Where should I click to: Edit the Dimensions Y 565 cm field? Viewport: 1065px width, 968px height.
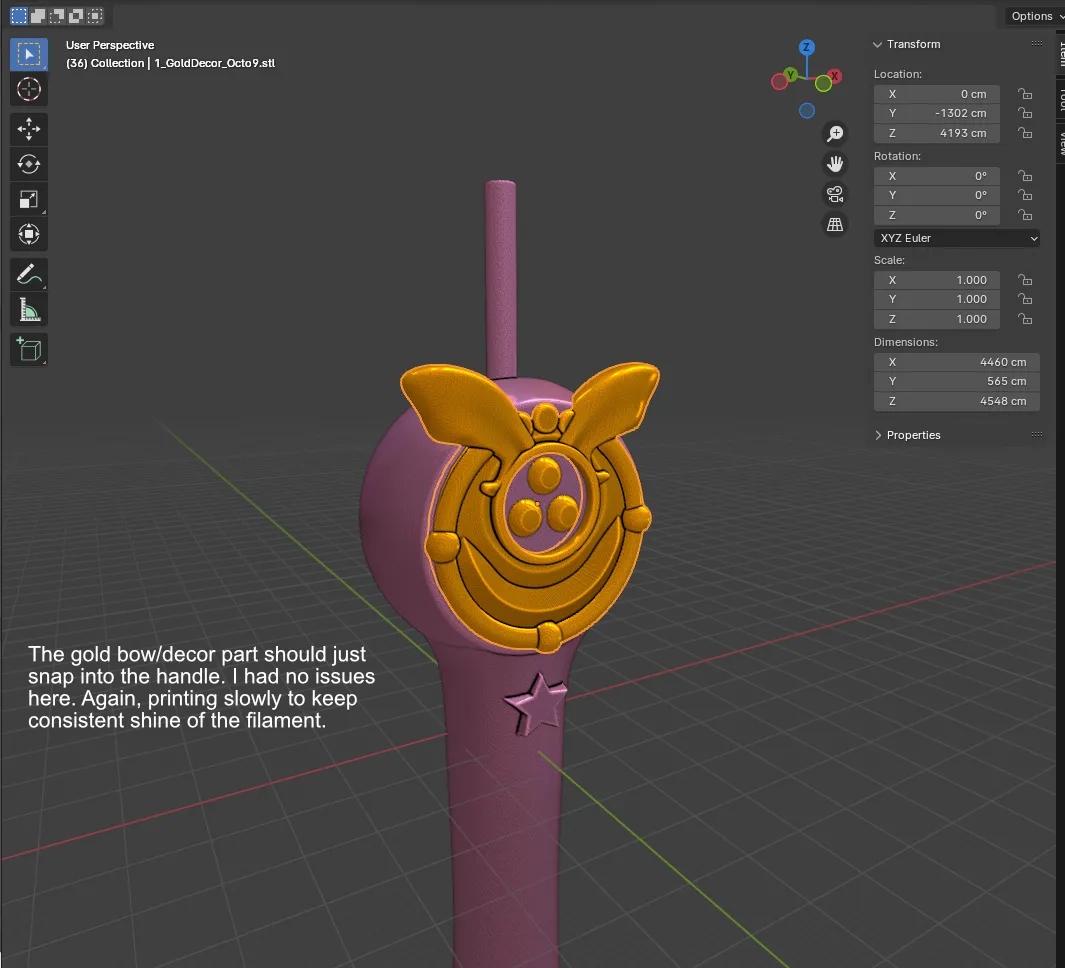click(956, 382)
